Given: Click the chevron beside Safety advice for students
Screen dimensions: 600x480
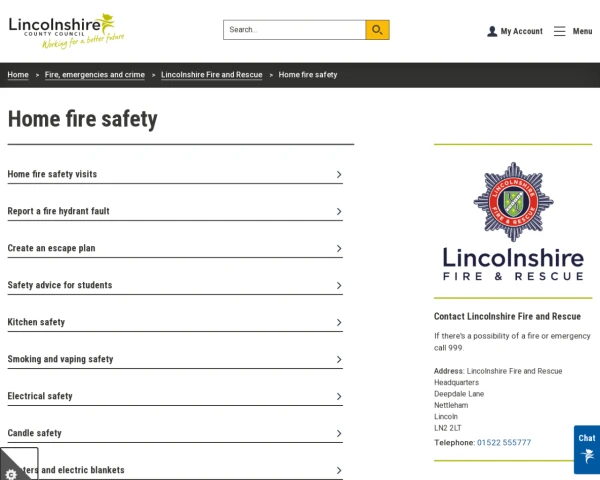Looking at the screenshot, I should pos(339,286).
